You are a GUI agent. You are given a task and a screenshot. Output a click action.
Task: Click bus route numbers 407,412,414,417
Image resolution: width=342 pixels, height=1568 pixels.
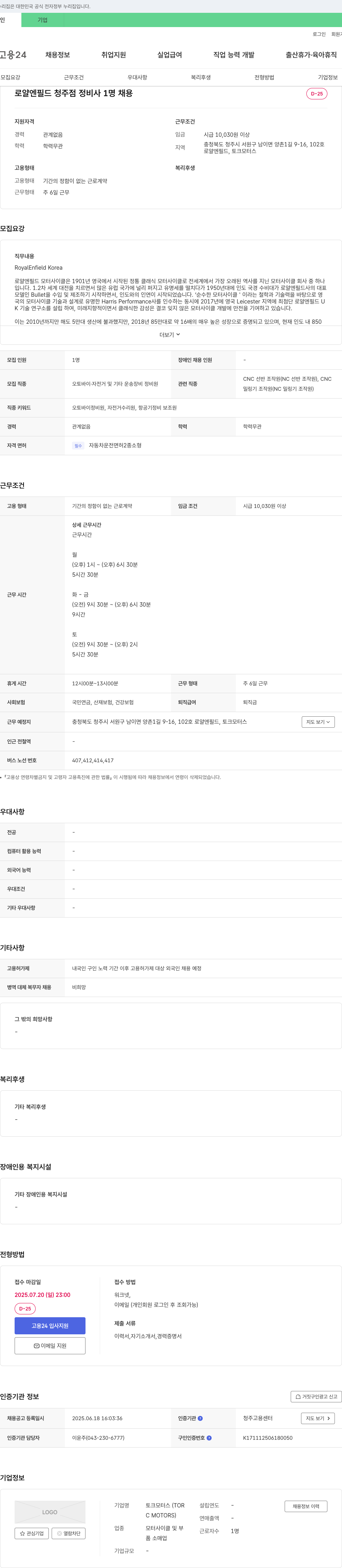click(x=93, y=760)
